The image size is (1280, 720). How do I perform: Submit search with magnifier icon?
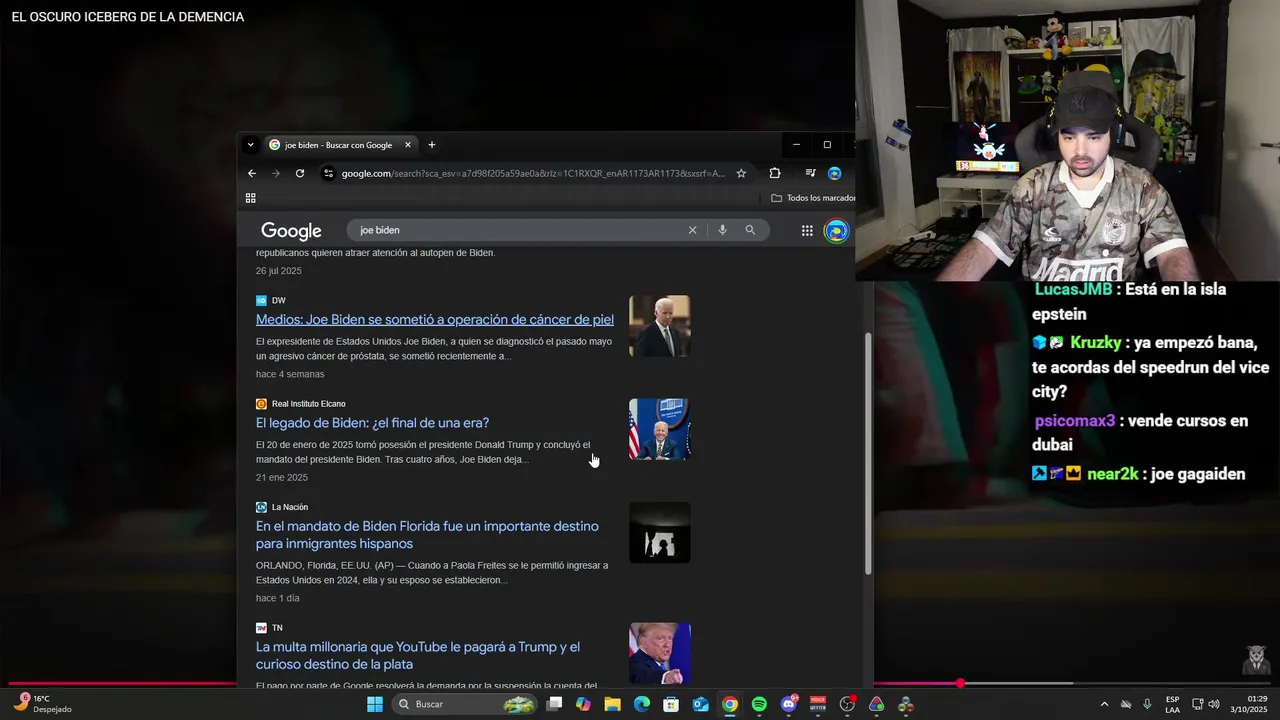750,230
